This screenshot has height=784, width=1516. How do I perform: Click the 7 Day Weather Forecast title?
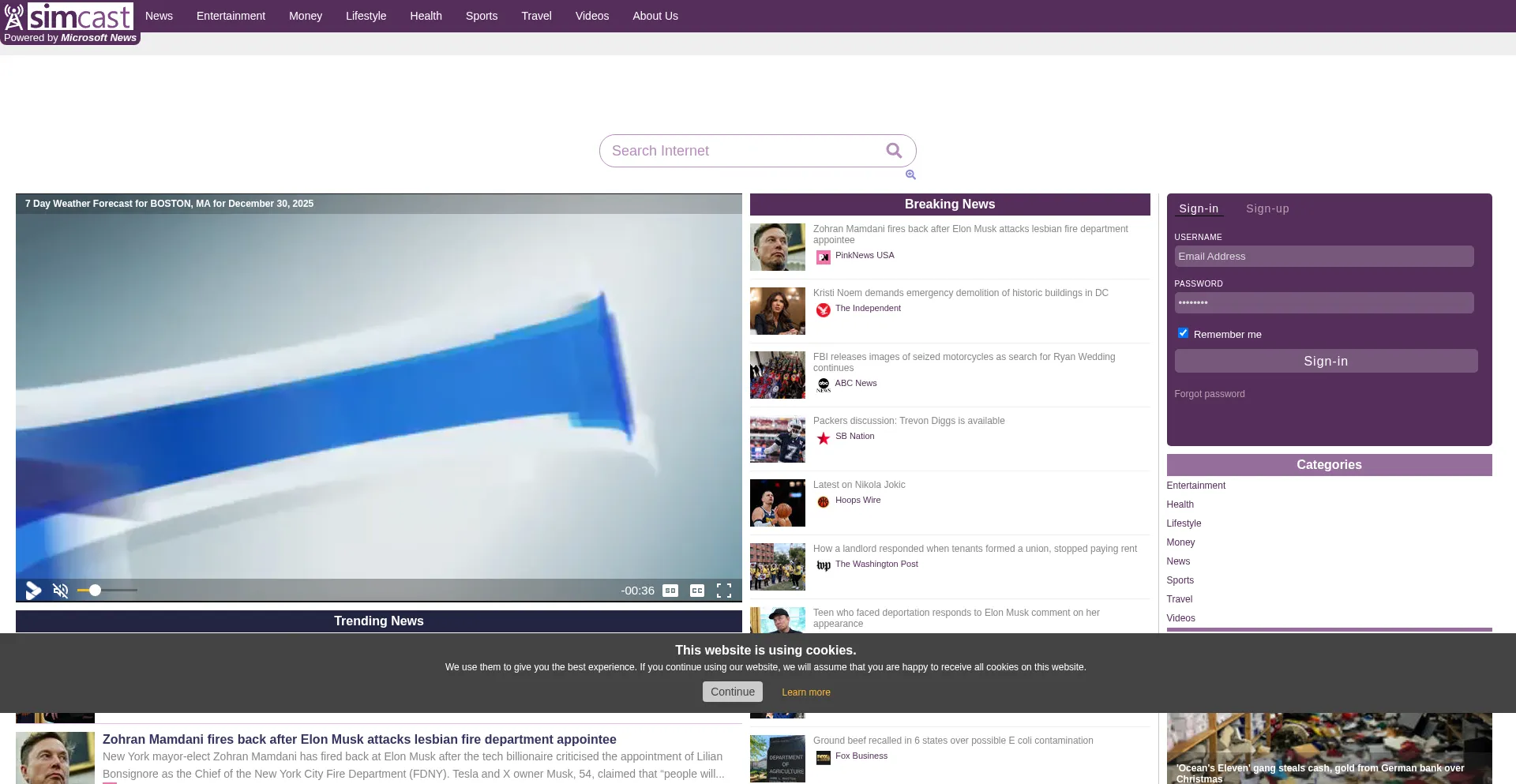[x=169, y=204]
